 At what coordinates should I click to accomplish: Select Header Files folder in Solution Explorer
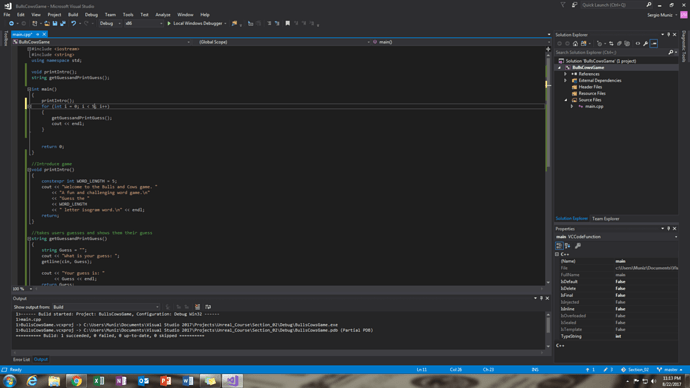coord(590,87)
